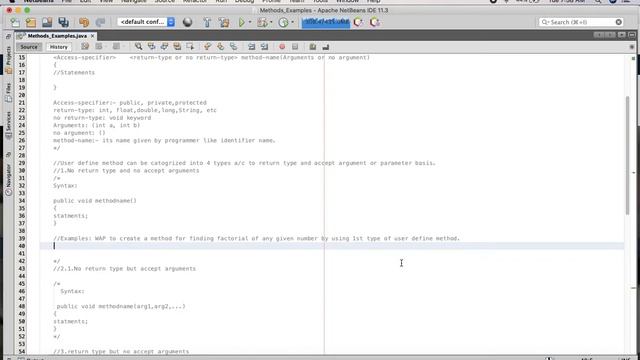The width and height of the screenshot is (640, 360).
Task: Toggle breakpoint on line 34 gutter
Action: coord(22,201)
